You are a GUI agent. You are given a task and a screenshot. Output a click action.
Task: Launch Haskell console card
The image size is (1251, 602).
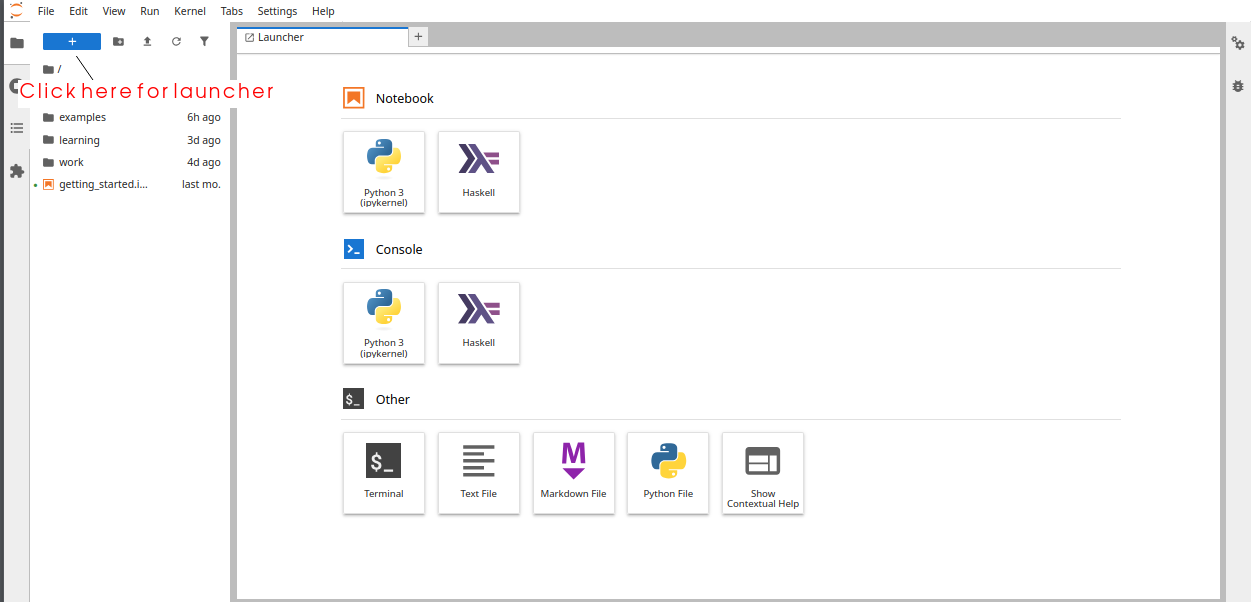479,323
